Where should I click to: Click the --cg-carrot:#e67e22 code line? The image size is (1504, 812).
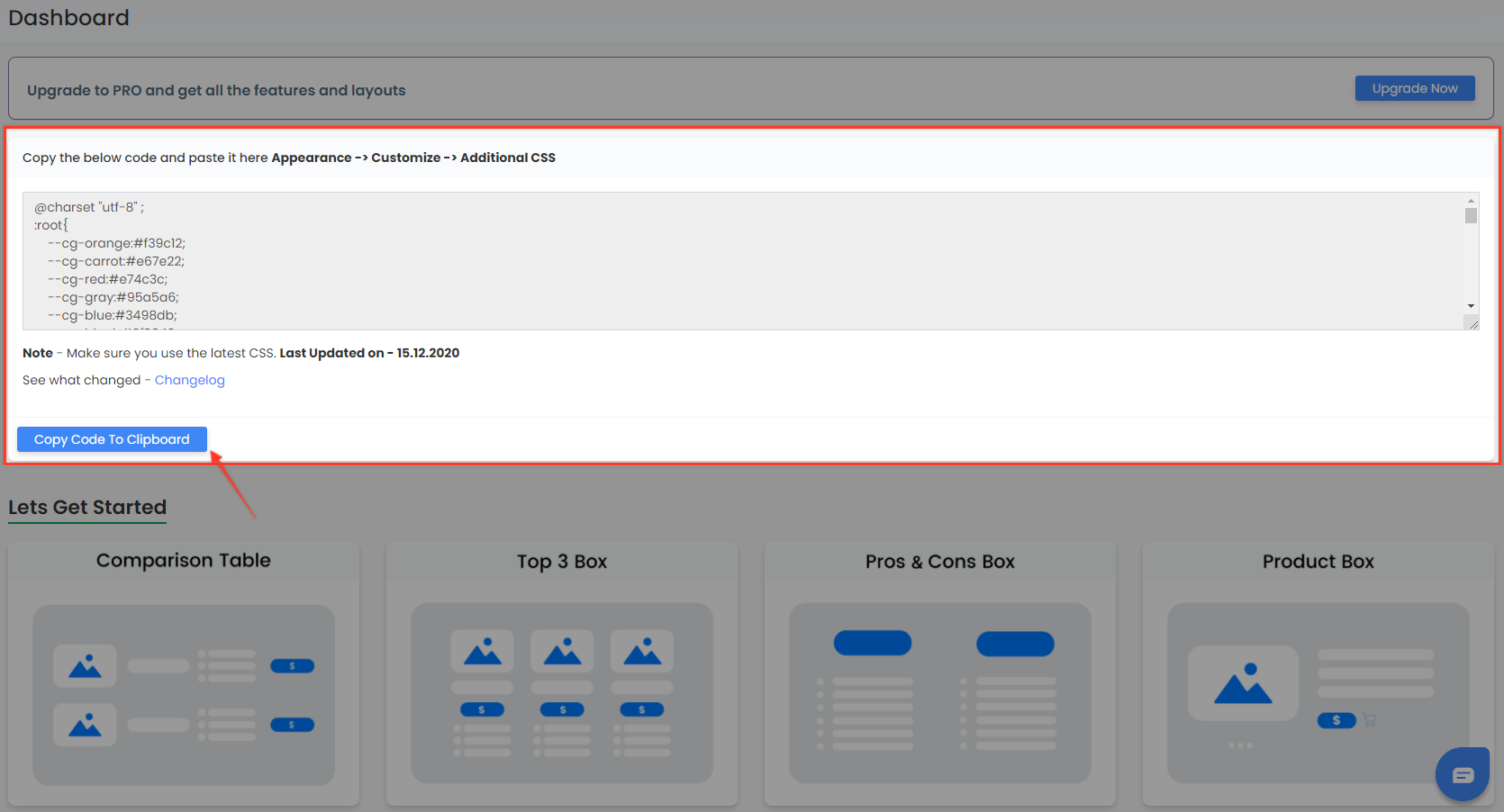click(116, 261)
